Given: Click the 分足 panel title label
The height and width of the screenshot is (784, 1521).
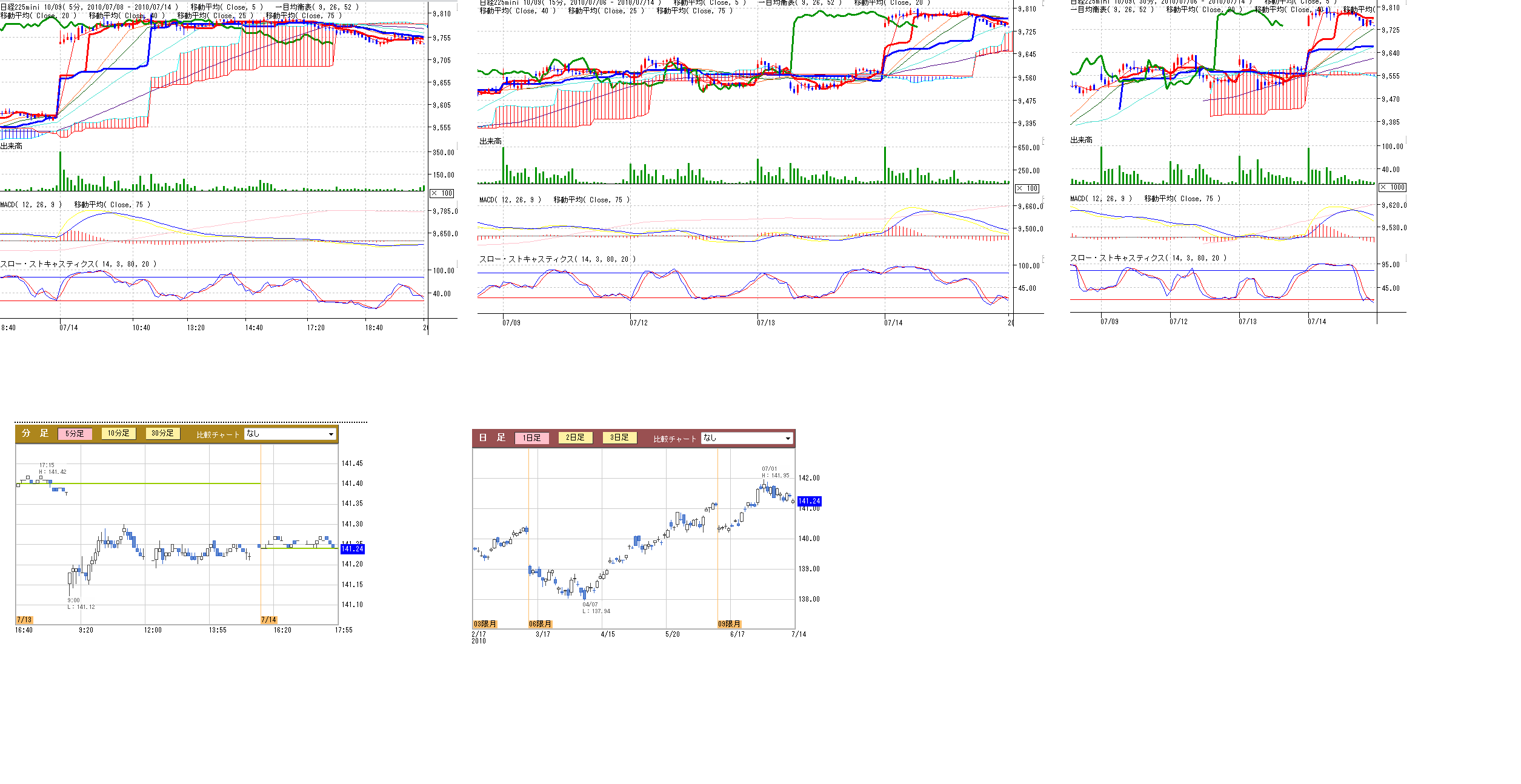Looking at the screenshot, I should coord(35,433).
